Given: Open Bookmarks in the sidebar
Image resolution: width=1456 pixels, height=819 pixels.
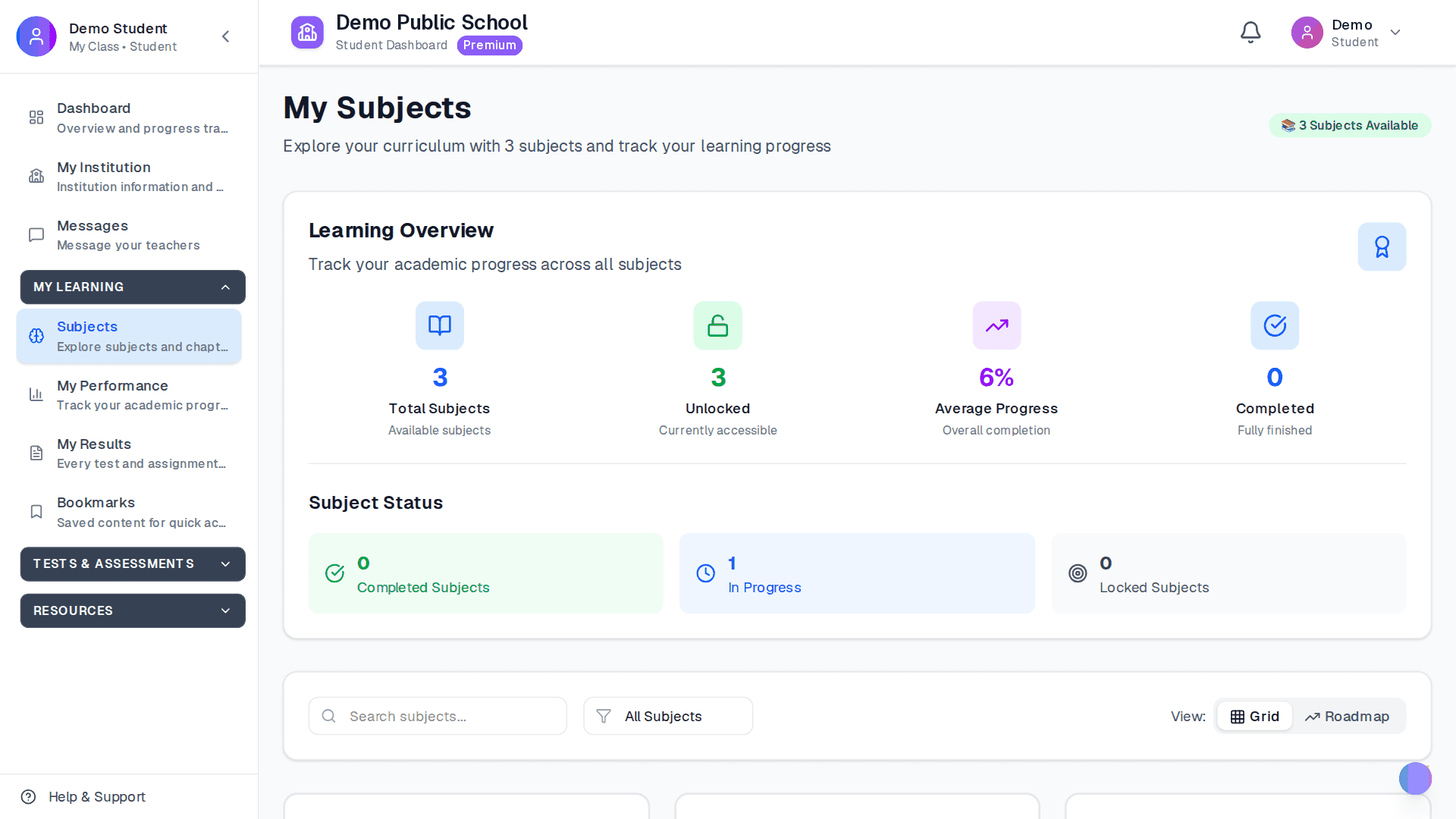Looking at the screenshot, I should click(129, 512).
